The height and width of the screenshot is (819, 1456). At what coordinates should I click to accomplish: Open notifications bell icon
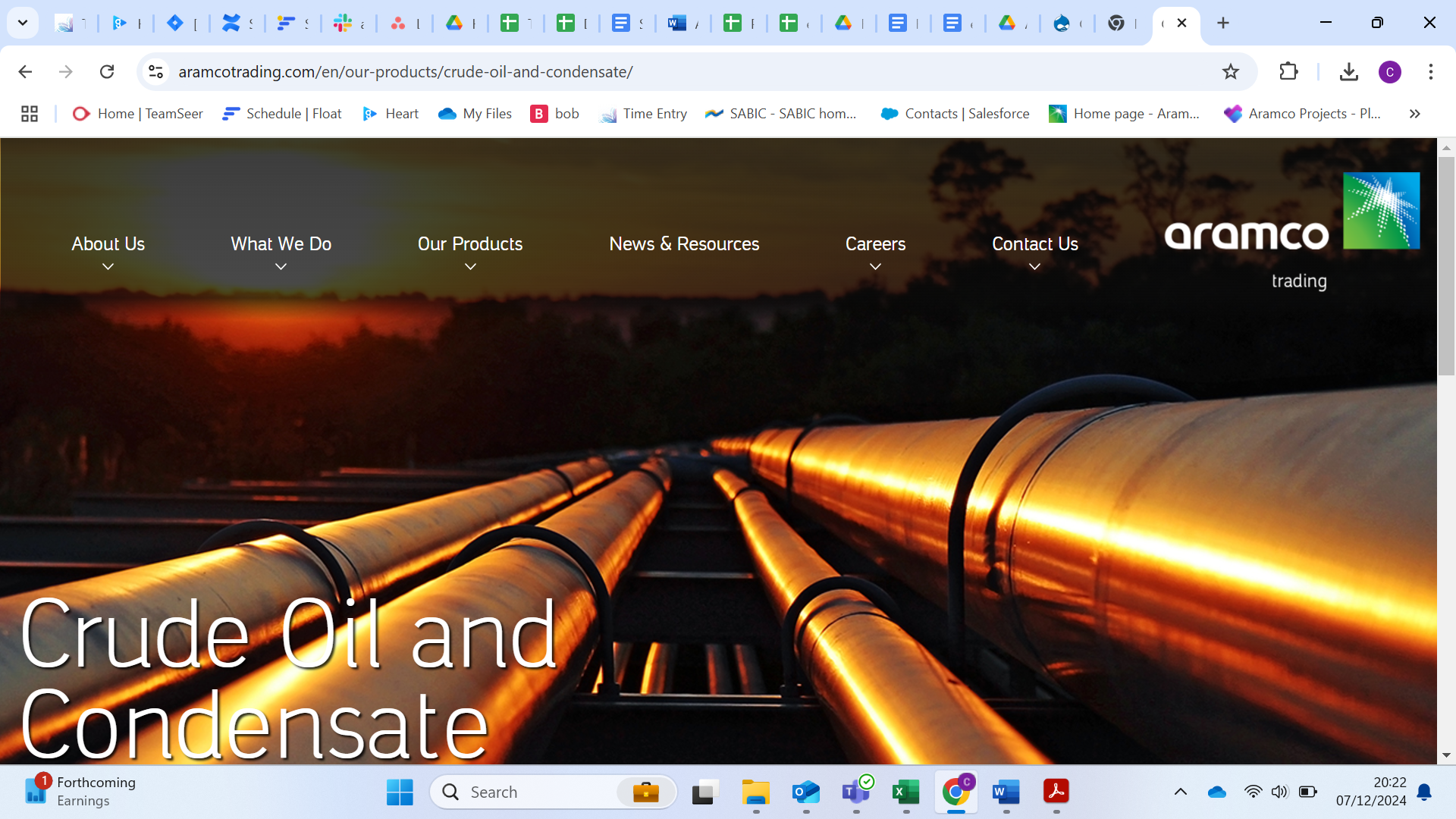pos(1425,792)
